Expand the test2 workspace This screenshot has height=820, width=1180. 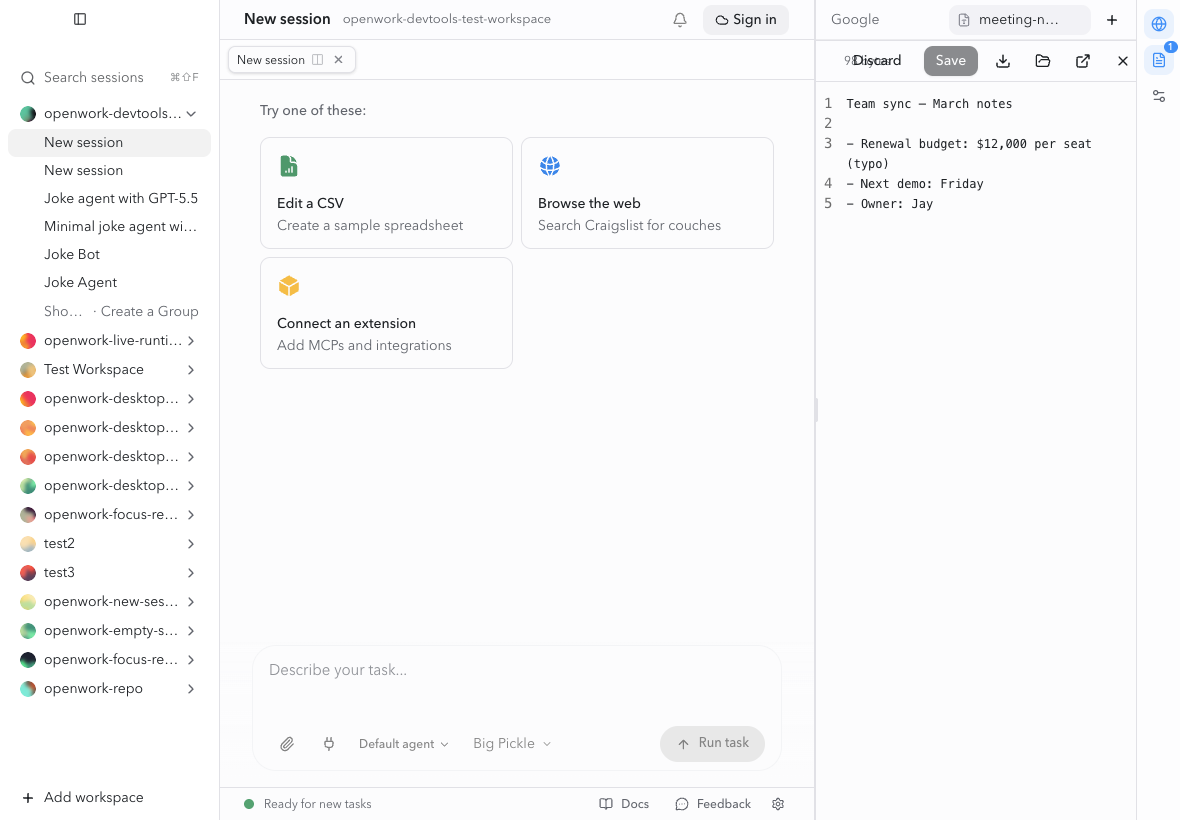point(191,544)
